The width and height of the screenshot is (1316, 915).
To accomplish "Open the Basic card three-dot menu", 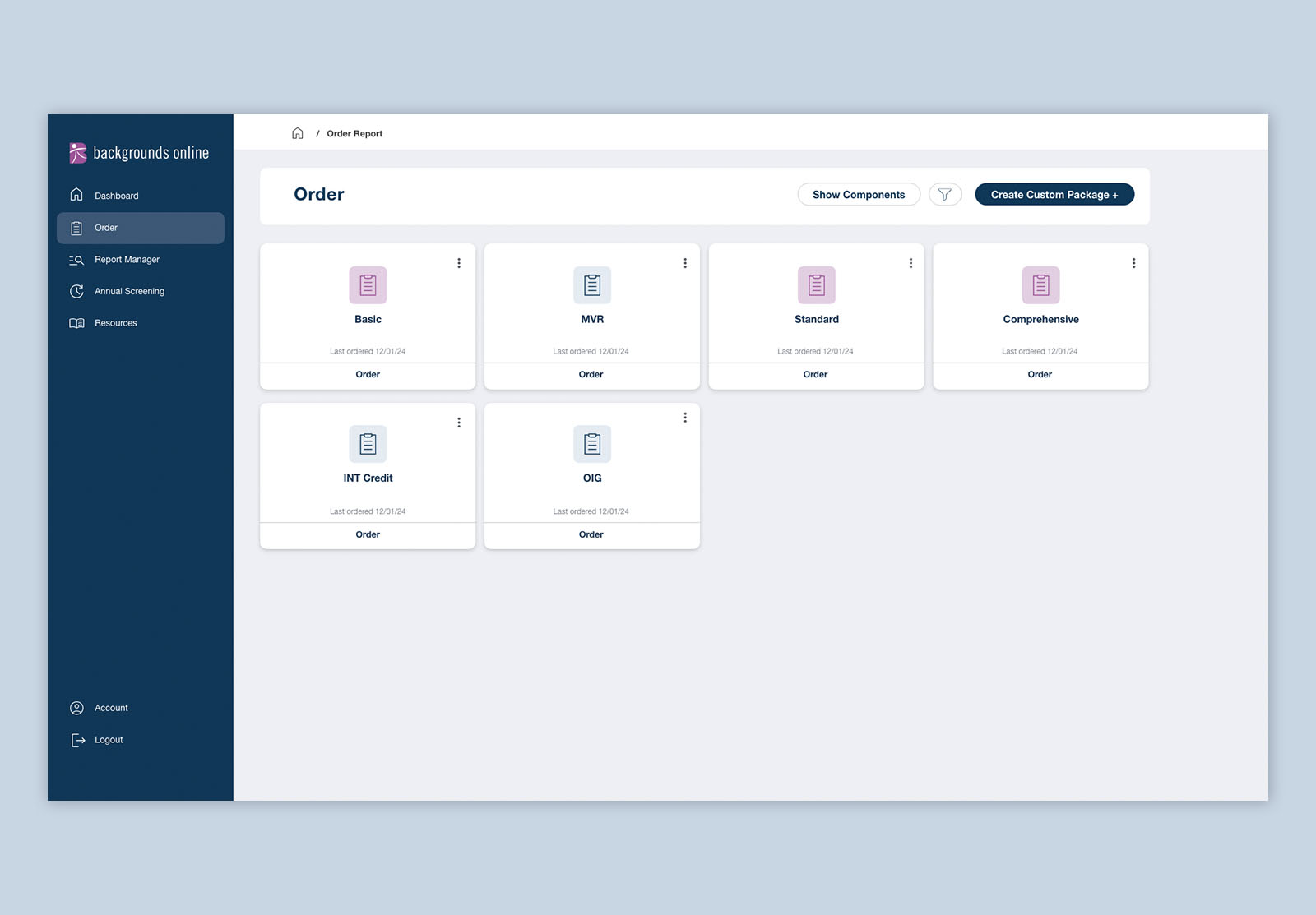I will [x=459, y=263].
